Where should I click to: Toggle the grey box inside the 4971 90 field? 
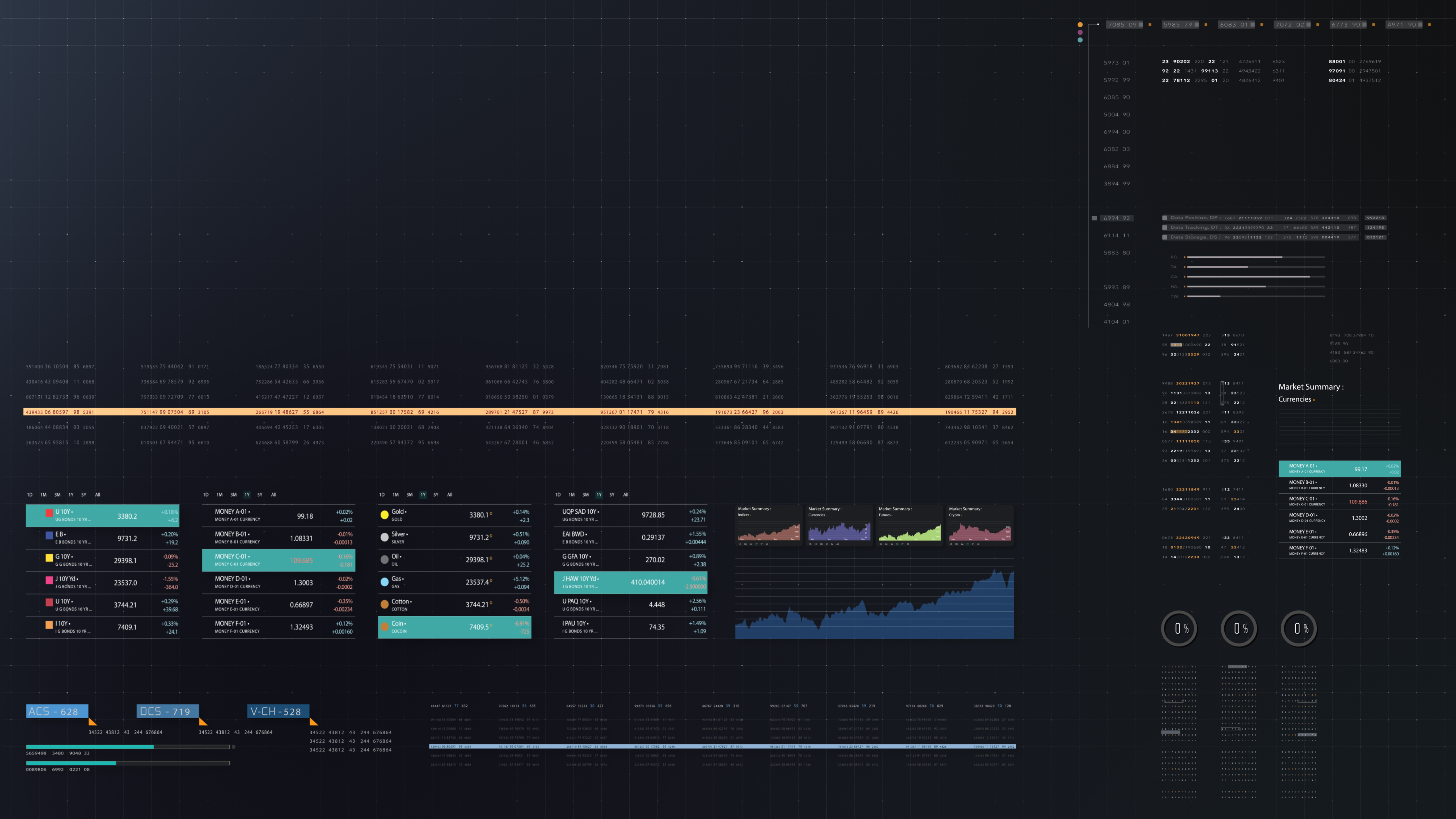point(1420,25)
